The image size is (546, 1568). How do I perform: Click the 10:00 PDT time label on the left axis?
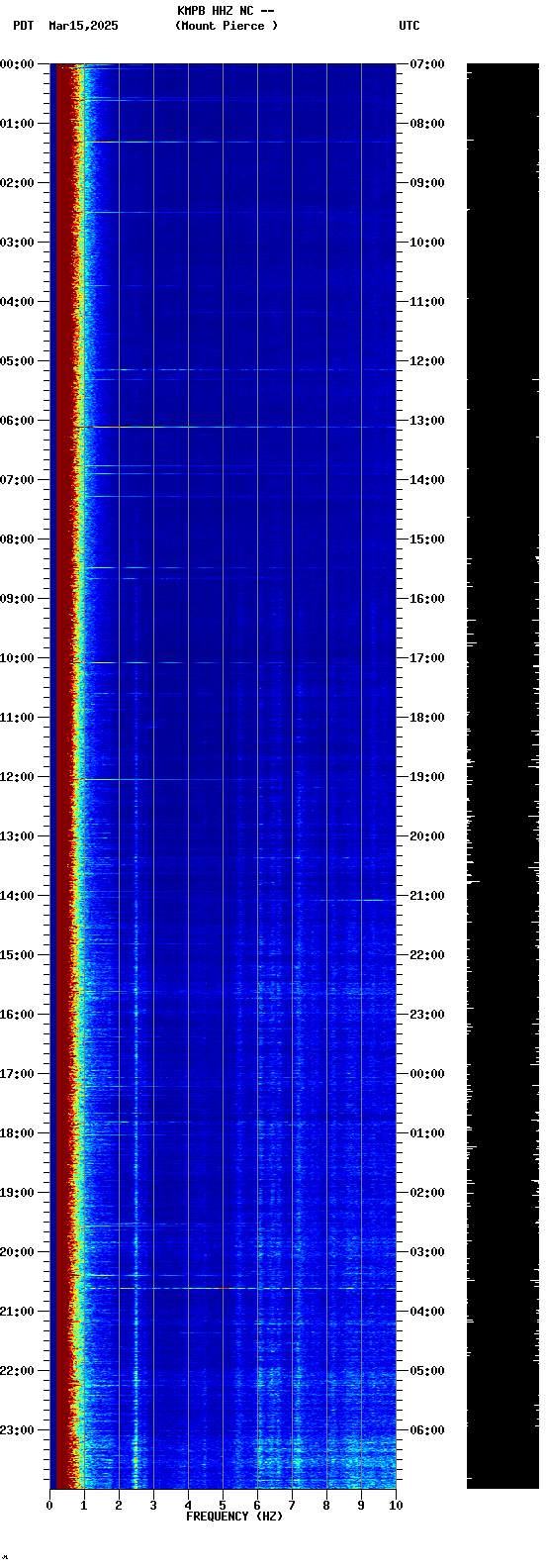17,658
